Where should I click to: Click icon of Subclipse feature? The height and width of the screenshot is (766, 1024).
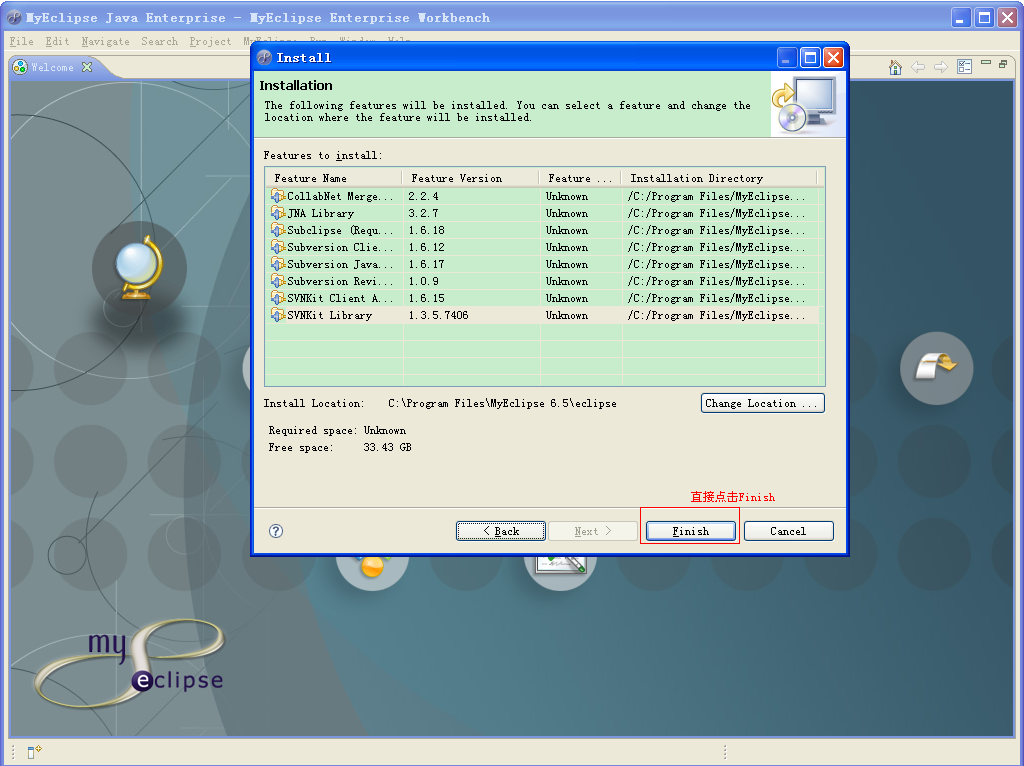point(278,230)
